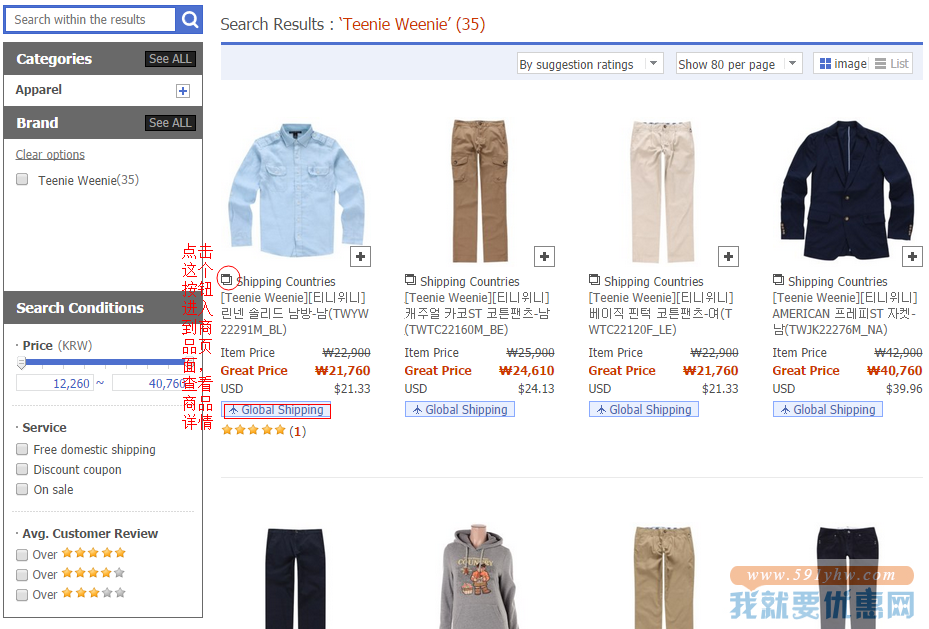929x629 pixels.
Task: Click See ALL in Categories header
Action: (170, 59)
